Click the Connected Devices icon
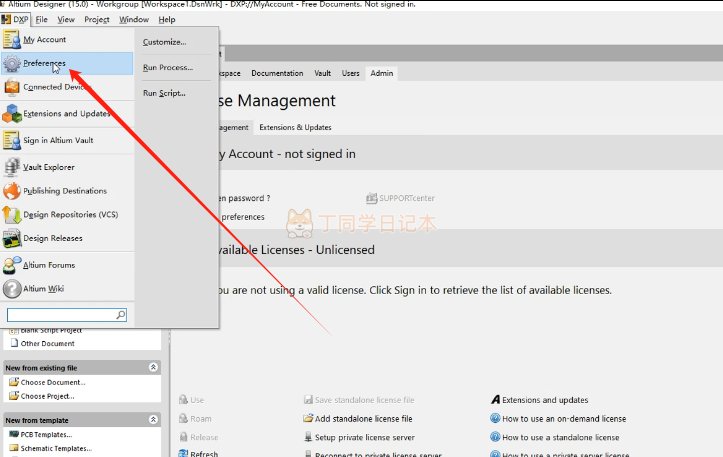 pyautogui.click(x=12, y=87)
